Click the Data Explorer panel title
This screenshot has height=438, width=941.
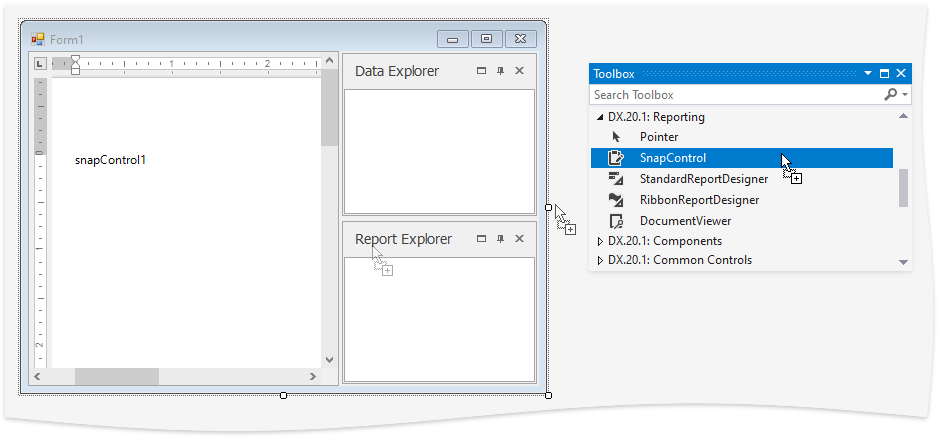[x=397, y=71]
